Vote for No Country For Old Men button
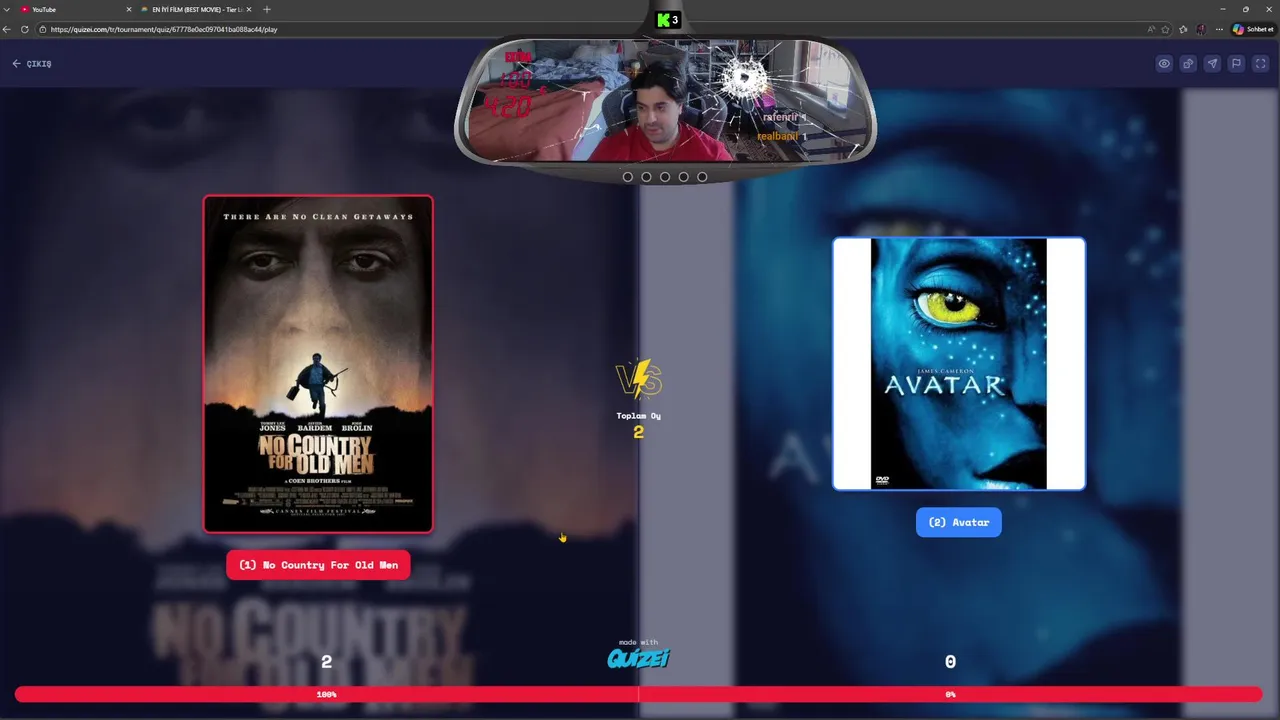The height and width of the screenshot is (720, 1280). (318, 565)
